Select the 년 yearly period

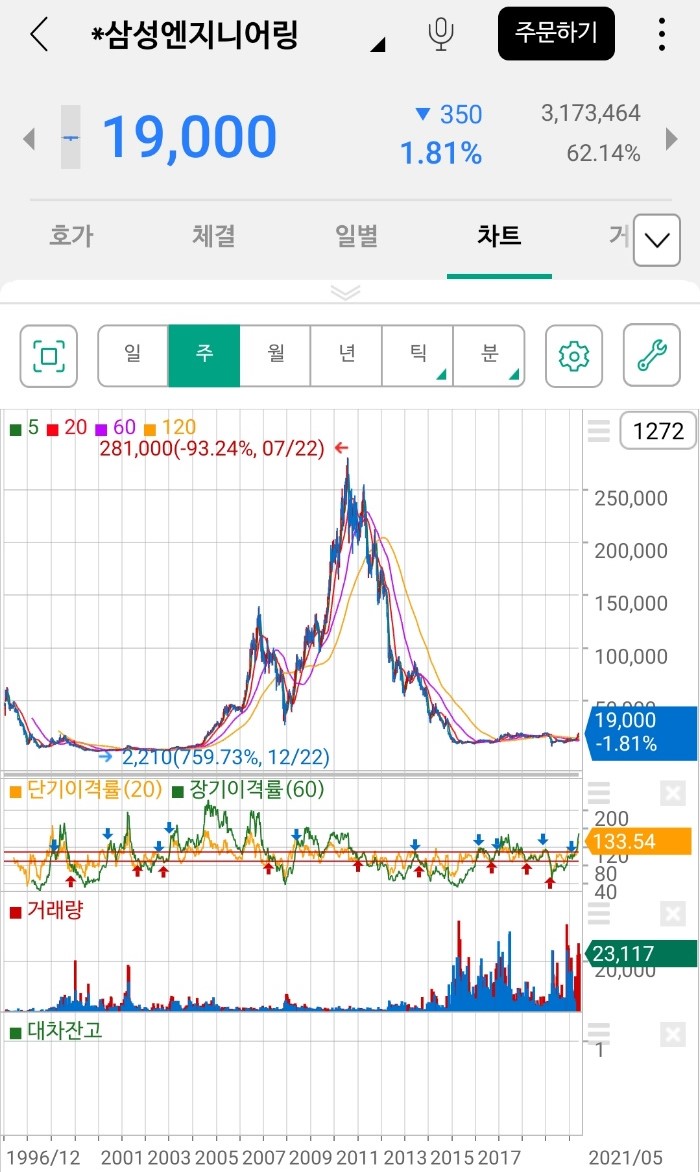[347, 356]
